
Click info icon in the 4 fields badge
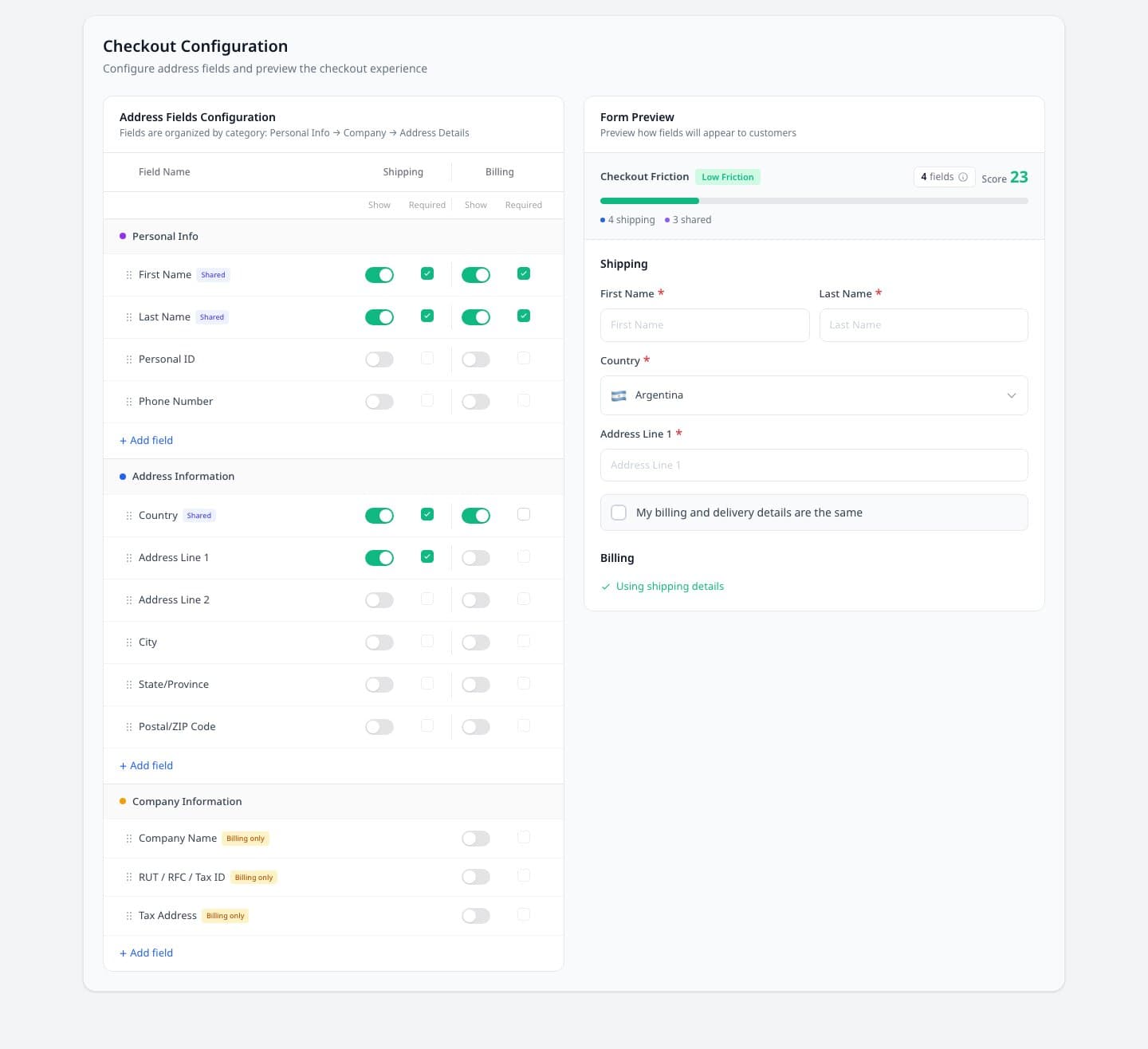963,177
